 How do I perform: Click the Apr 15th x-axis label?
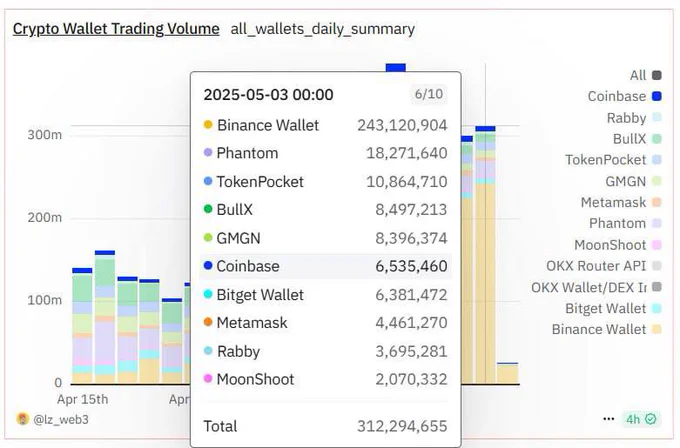click(82, 399)
